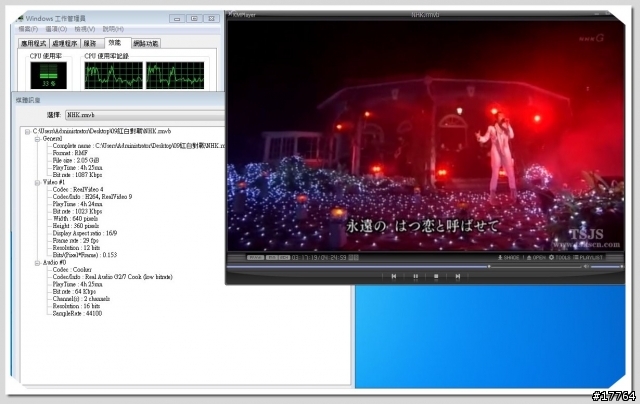This screenshot has height=404, width=640.
Task: Switch to the 處理程序 tab
Action: pos(64,43)
